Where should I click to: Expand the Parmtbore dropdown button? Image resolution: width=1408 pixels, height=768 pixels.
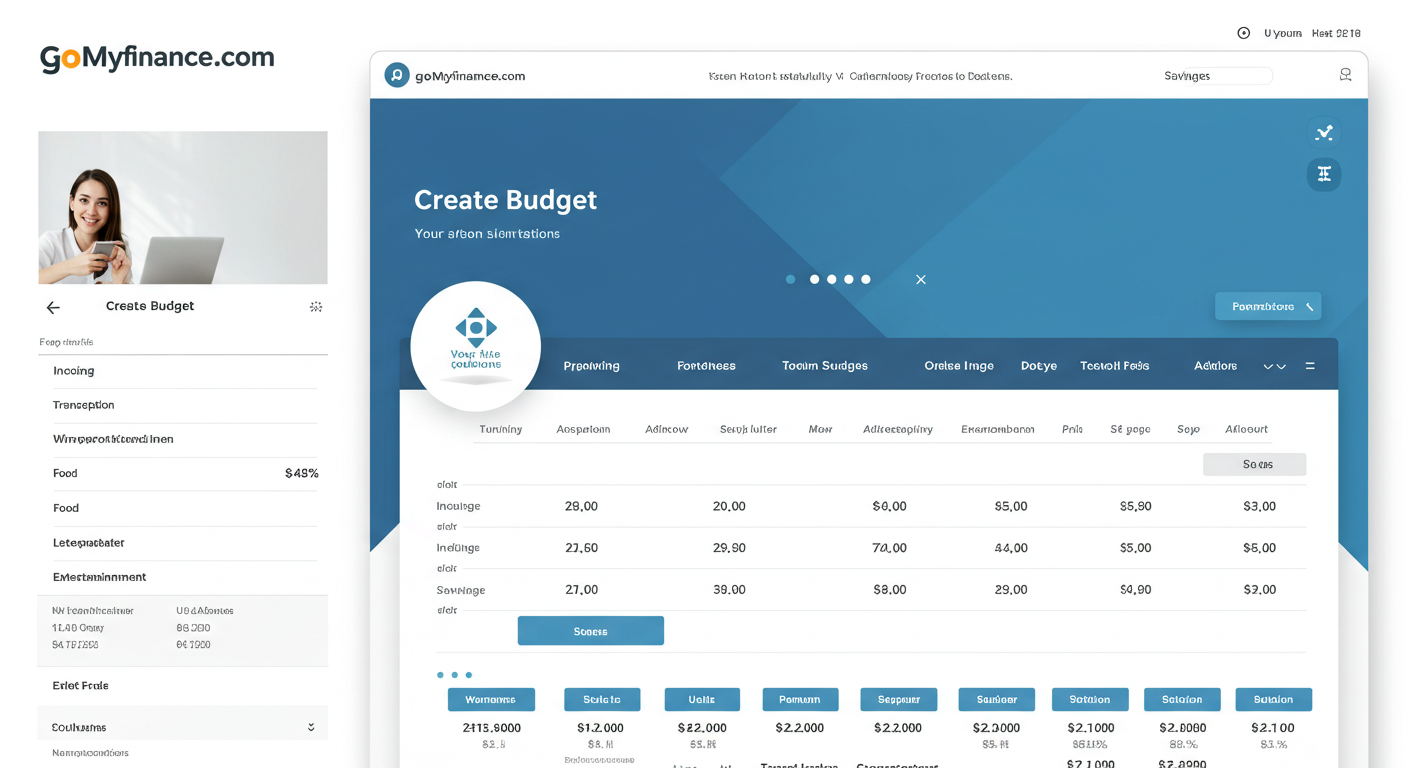1267,305
